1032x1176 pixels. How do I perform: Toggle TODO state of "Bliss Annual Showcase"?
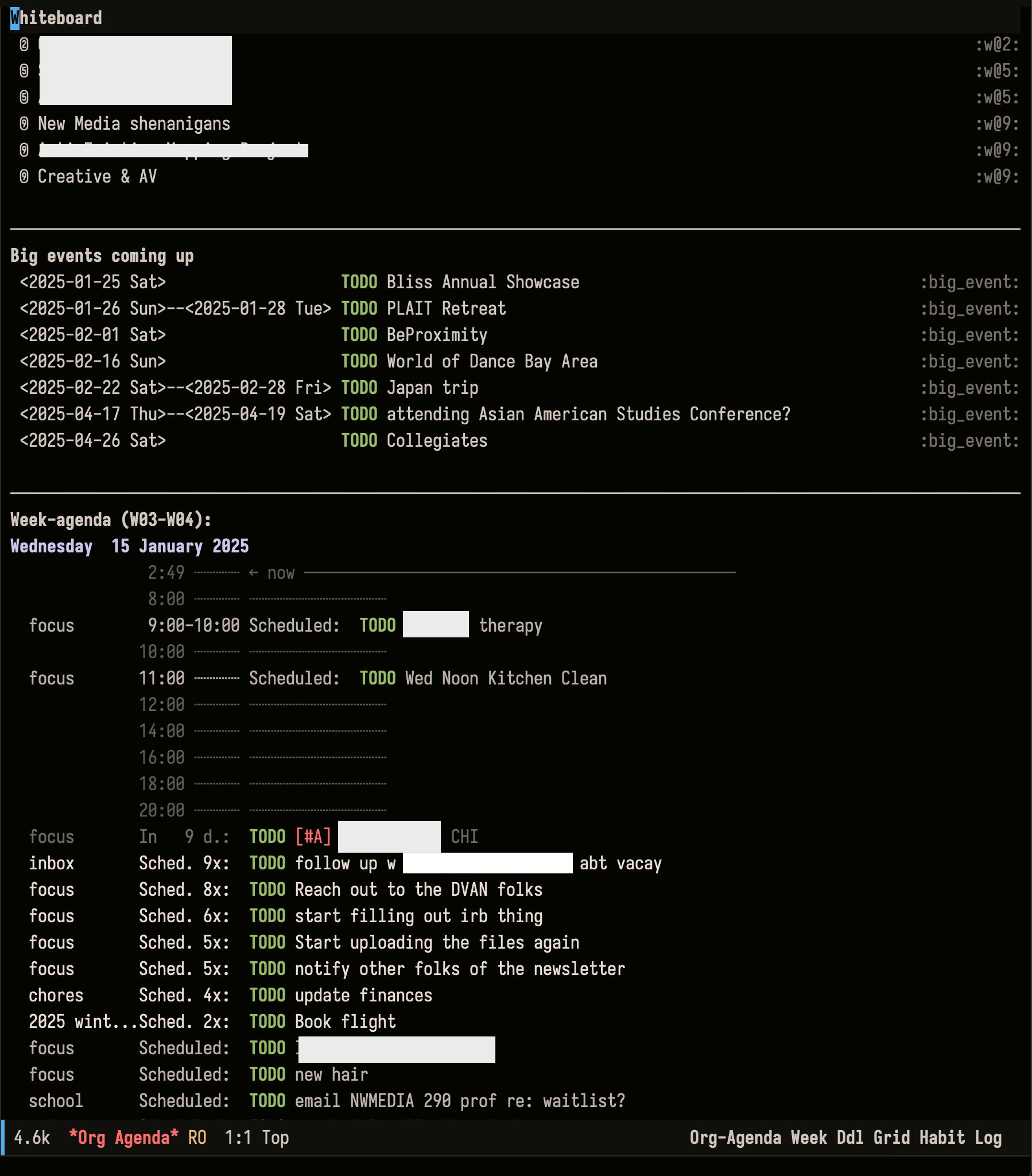pyautogui.click(x=359, y=282)
